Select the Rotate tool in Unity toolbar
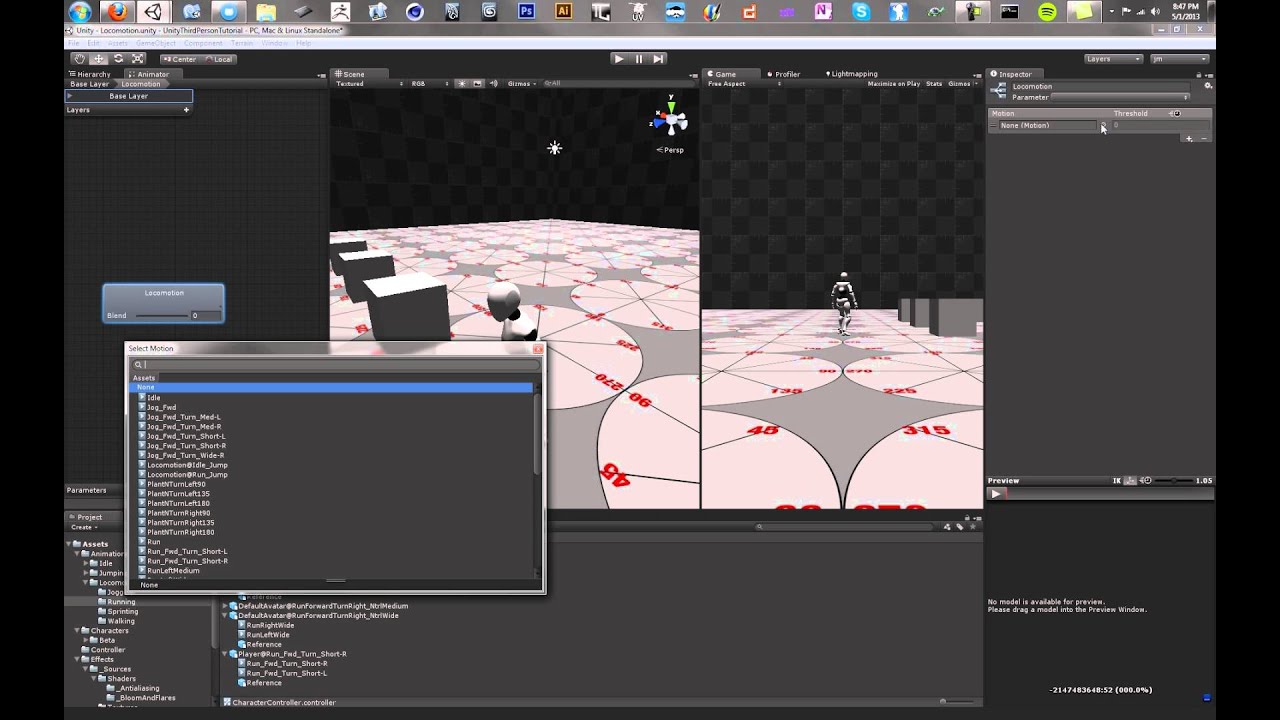Viewport: 1280px width, 720px height. click(118, 59)
